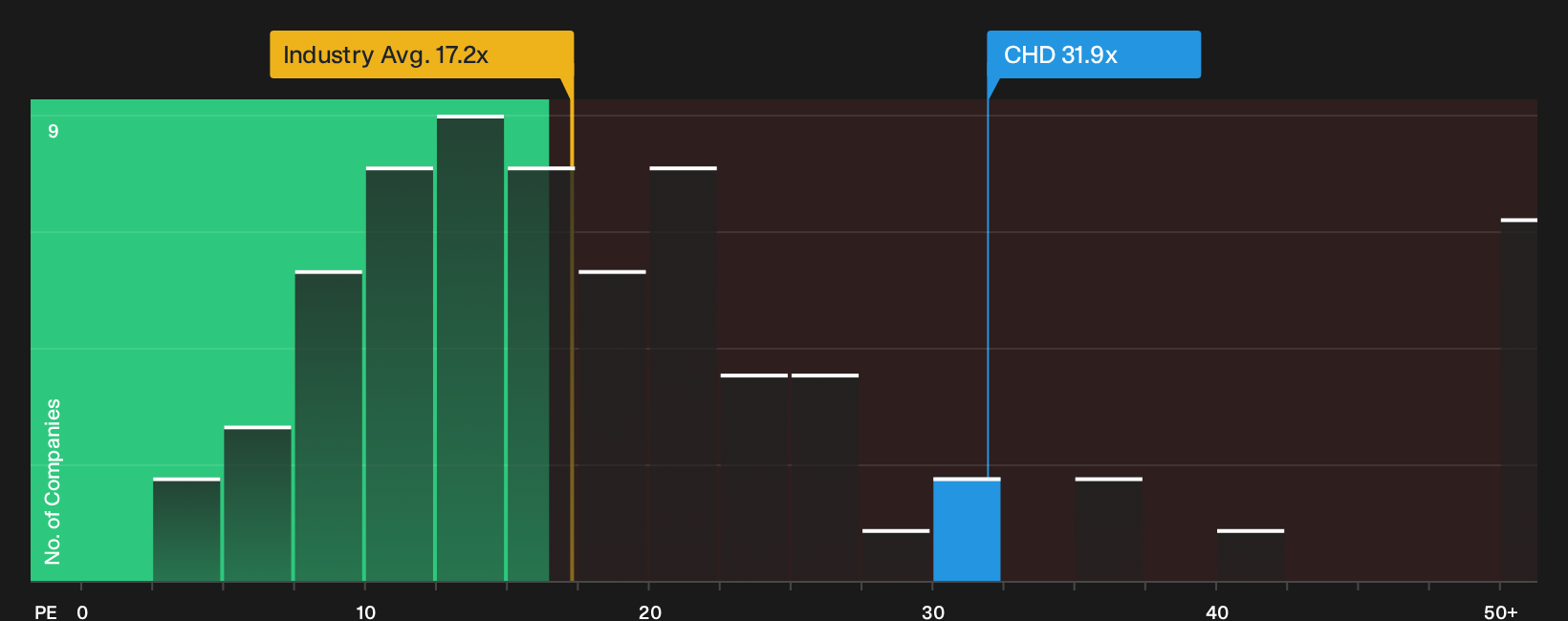Viewport: 1568px width, 621px height.
Task: Click the 50+ PE histogram bar
Action: click(x=1519, y=399)
